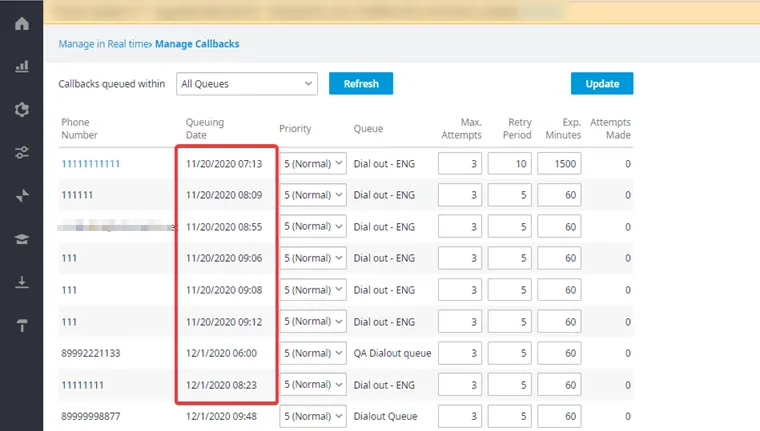Select the 12/1/2020 06:00 date cell

(x=222, y=353)
